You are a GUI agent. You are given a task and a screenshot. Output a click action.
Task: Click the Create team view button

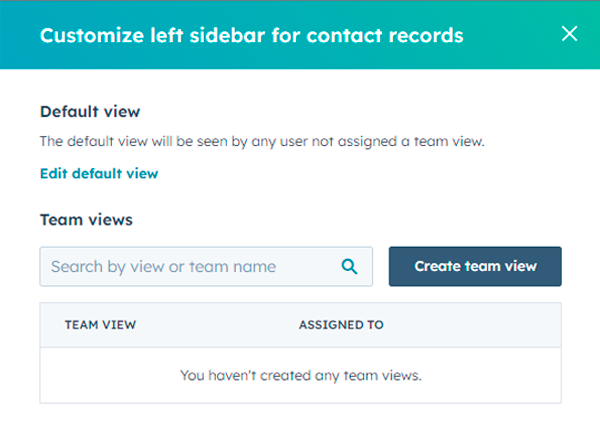[475, 266]
